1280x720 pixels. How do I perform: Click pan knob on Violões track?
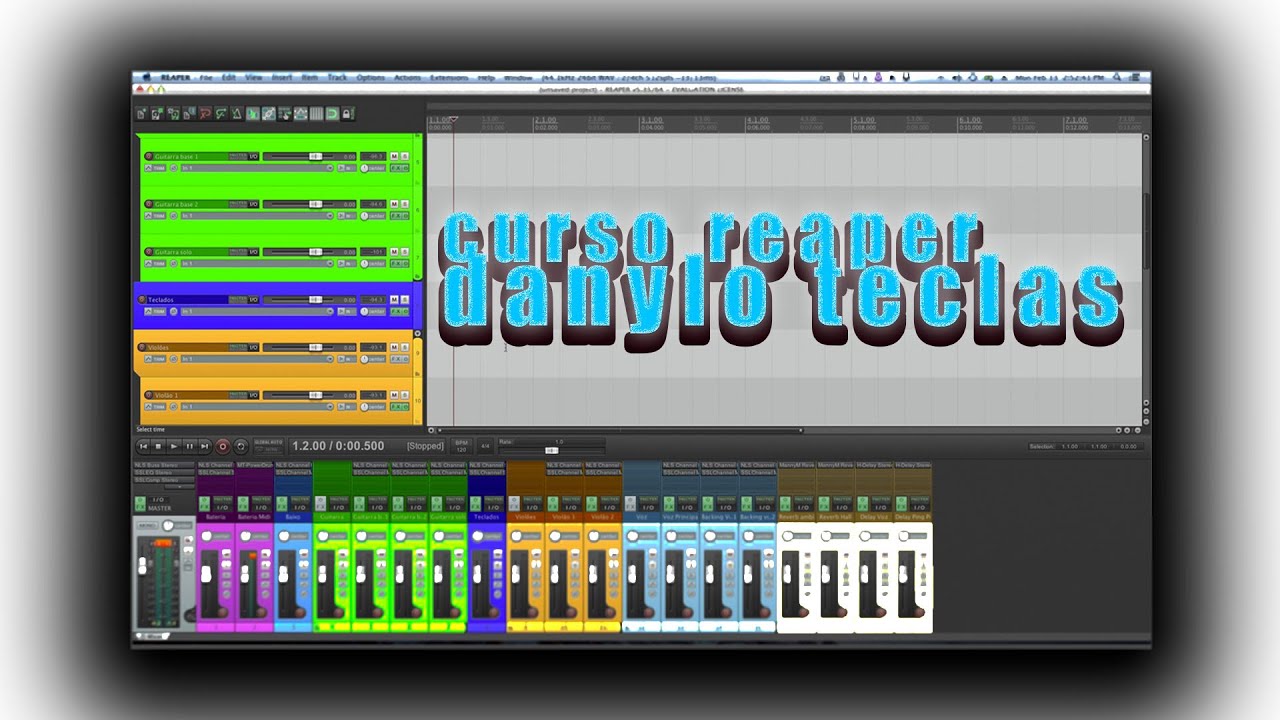pos(364,359)
